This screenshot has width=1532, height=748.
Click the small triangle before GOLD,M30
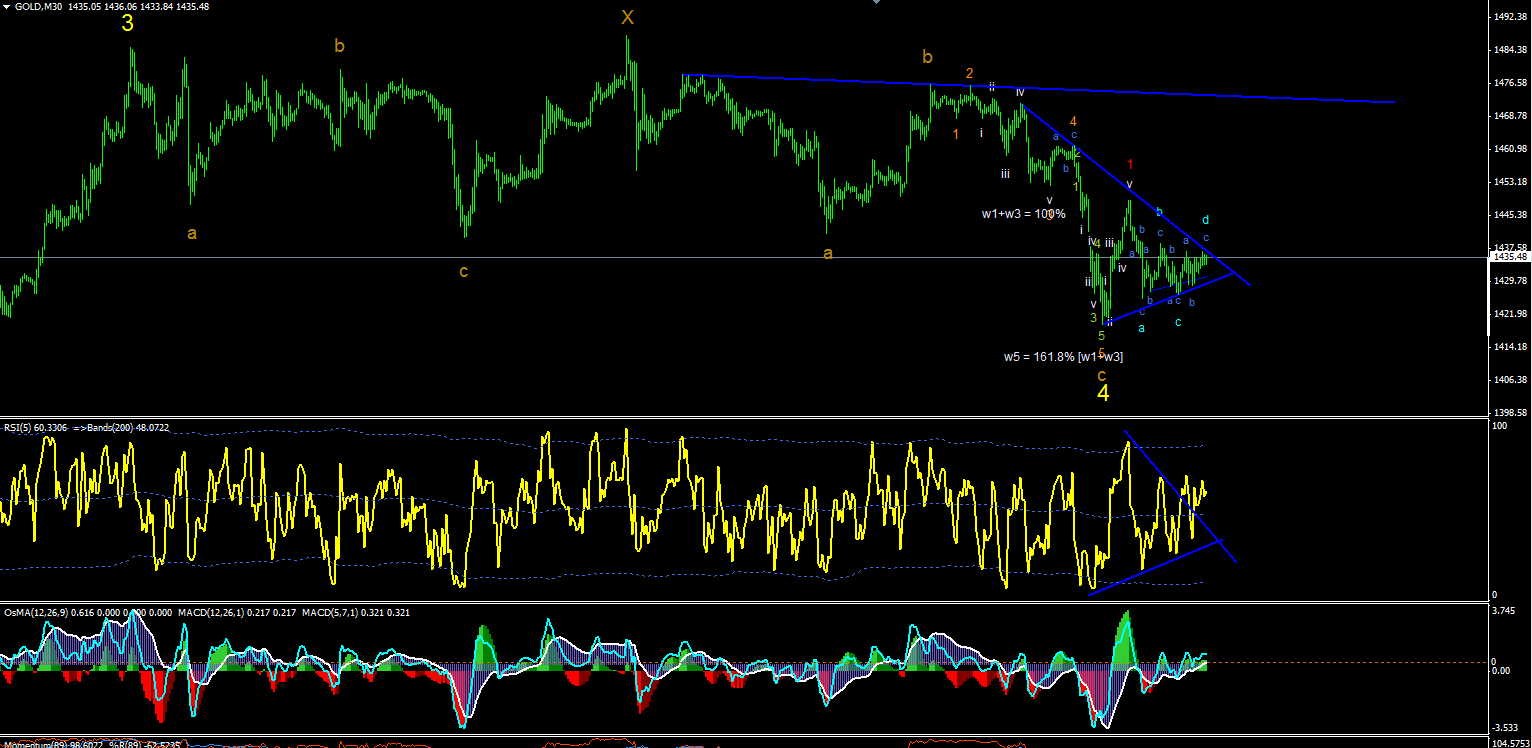pos(7,6)
